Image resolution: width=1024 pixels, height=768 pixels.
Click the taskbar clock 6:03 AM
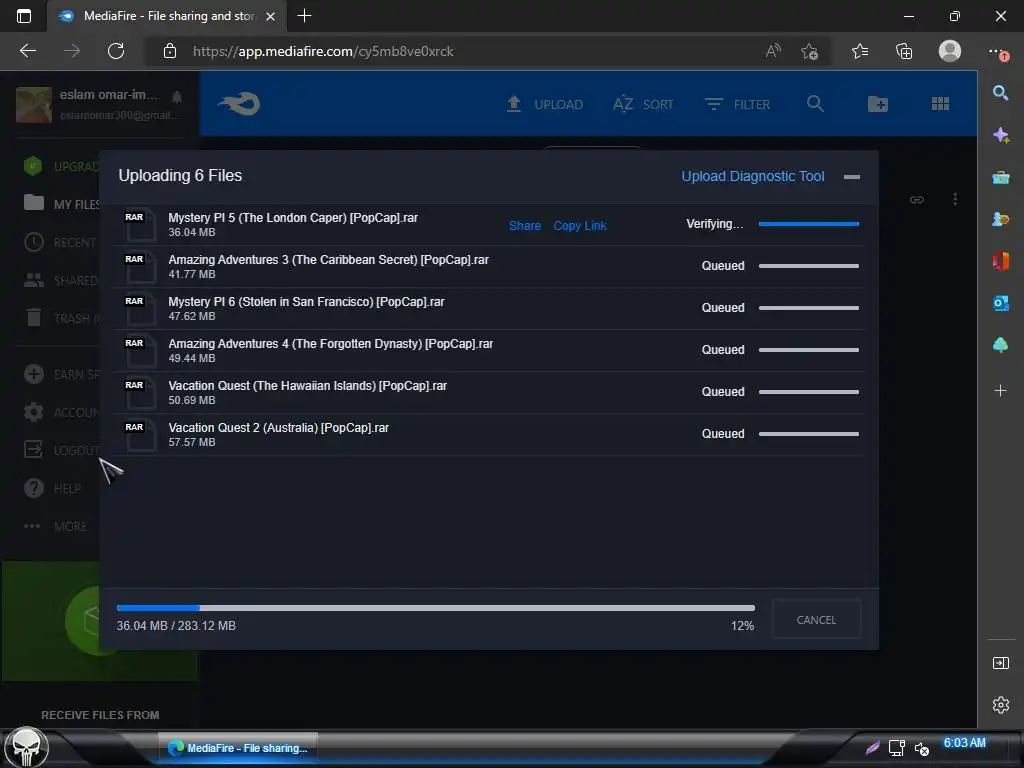(965, 743)
